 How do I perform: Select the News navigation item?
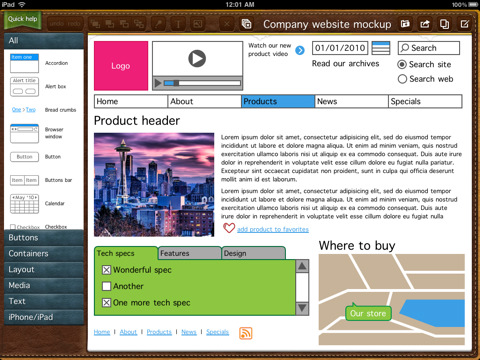pos(352,101)
